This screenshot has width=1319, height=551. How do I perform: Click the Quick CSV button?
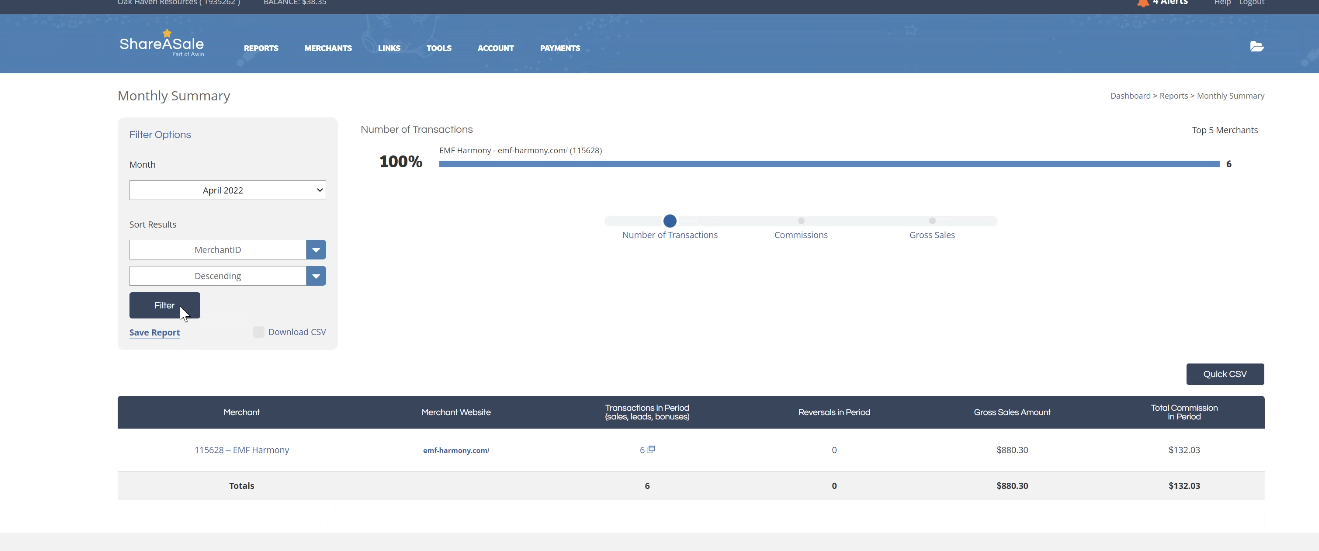tap(1225, 374)
